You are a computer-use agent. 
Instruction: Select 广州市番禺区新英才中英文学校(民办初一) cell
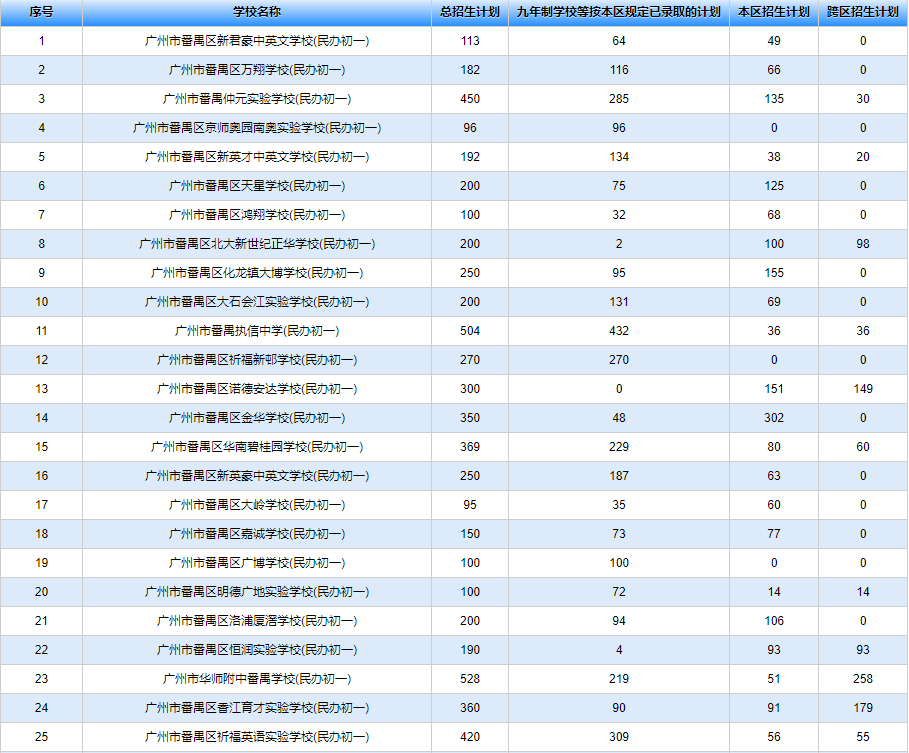257,157
